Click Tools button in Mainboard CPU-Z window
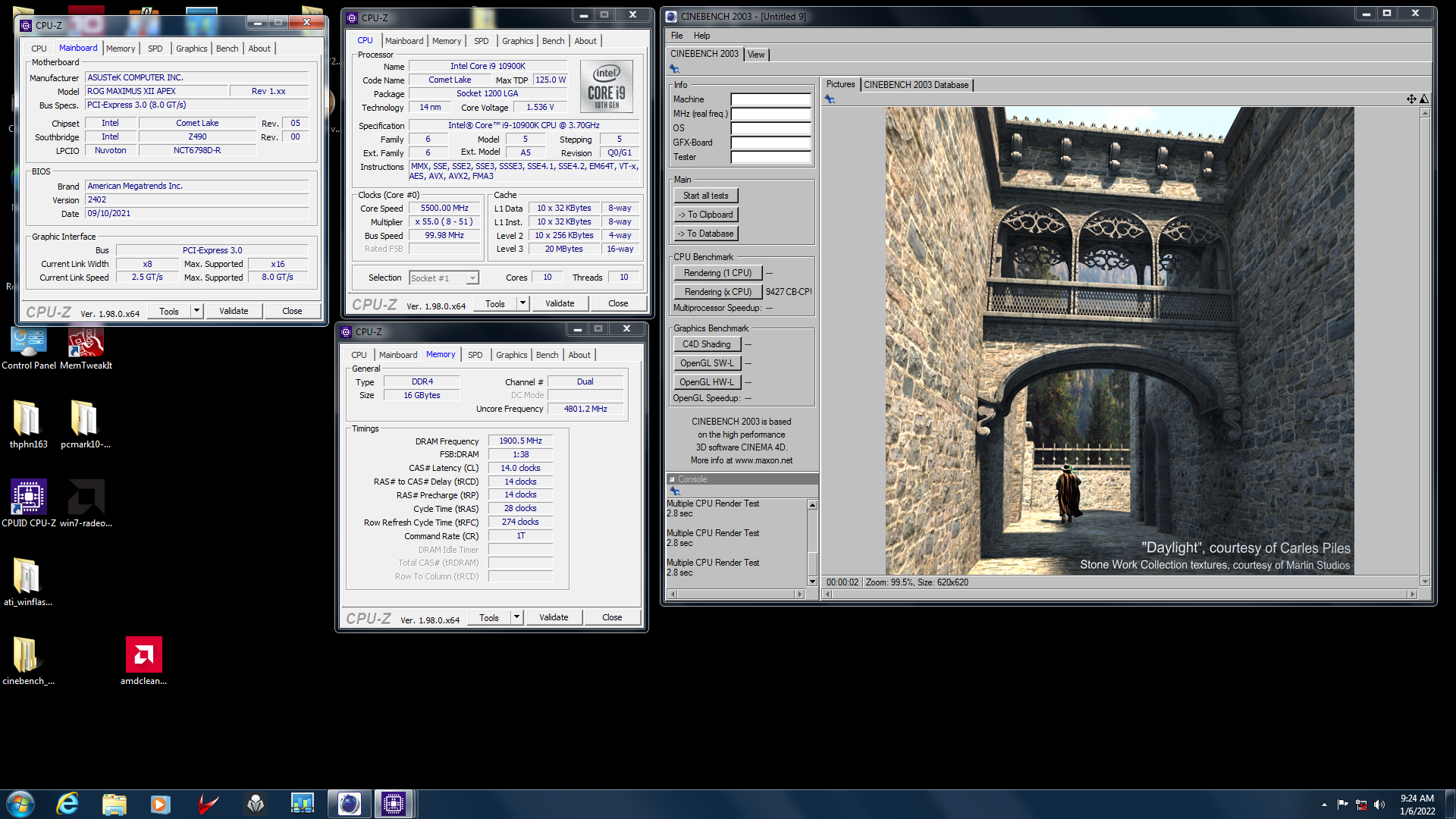1456x819 pixels. pyautogui.click(x=169, y=311)
